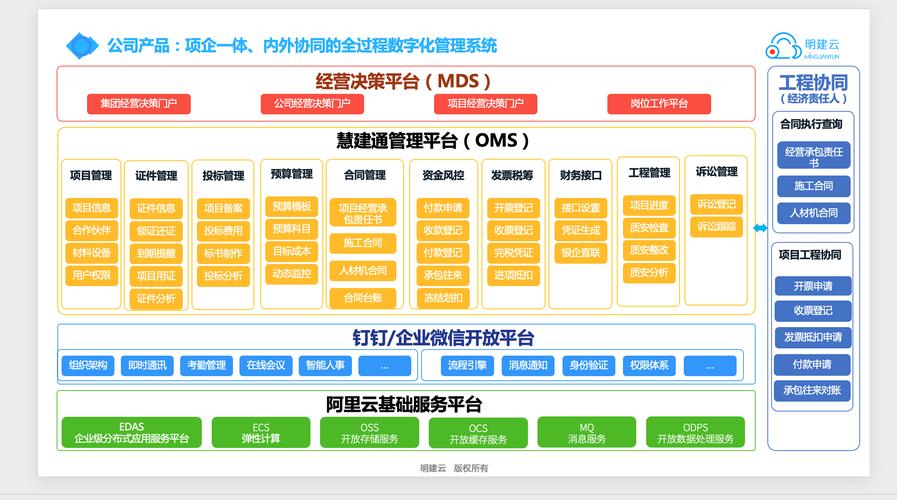Viewport: 897px width, 500px height.
Task: Open 到期提醒 in 证件管理
Action: [x=156, y=253]
